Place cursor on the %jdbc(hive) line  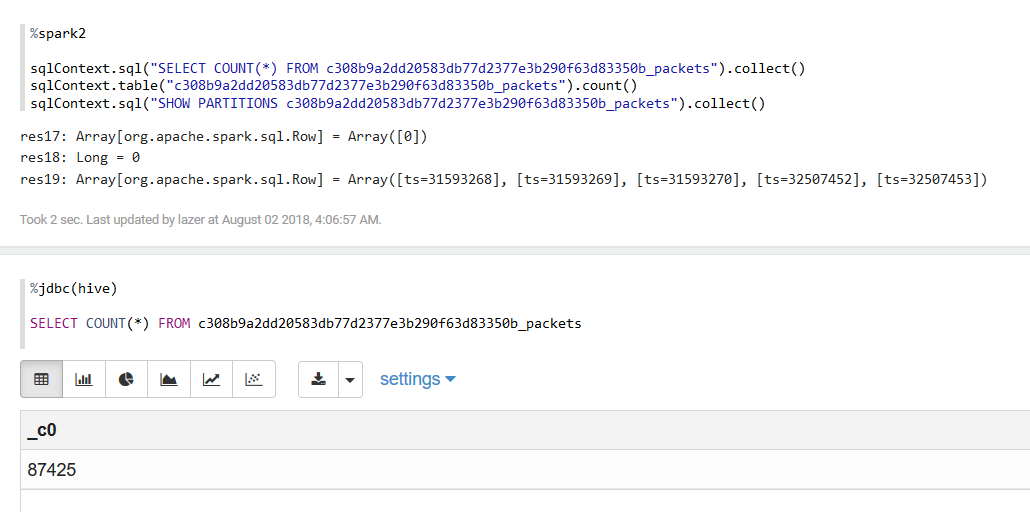click(x=74, y=288)
